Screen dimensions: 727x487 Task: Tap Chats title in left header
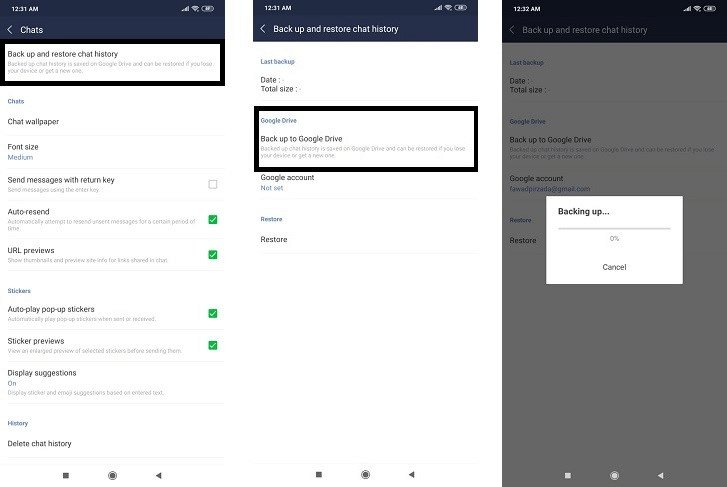click(x=32, y=30)
